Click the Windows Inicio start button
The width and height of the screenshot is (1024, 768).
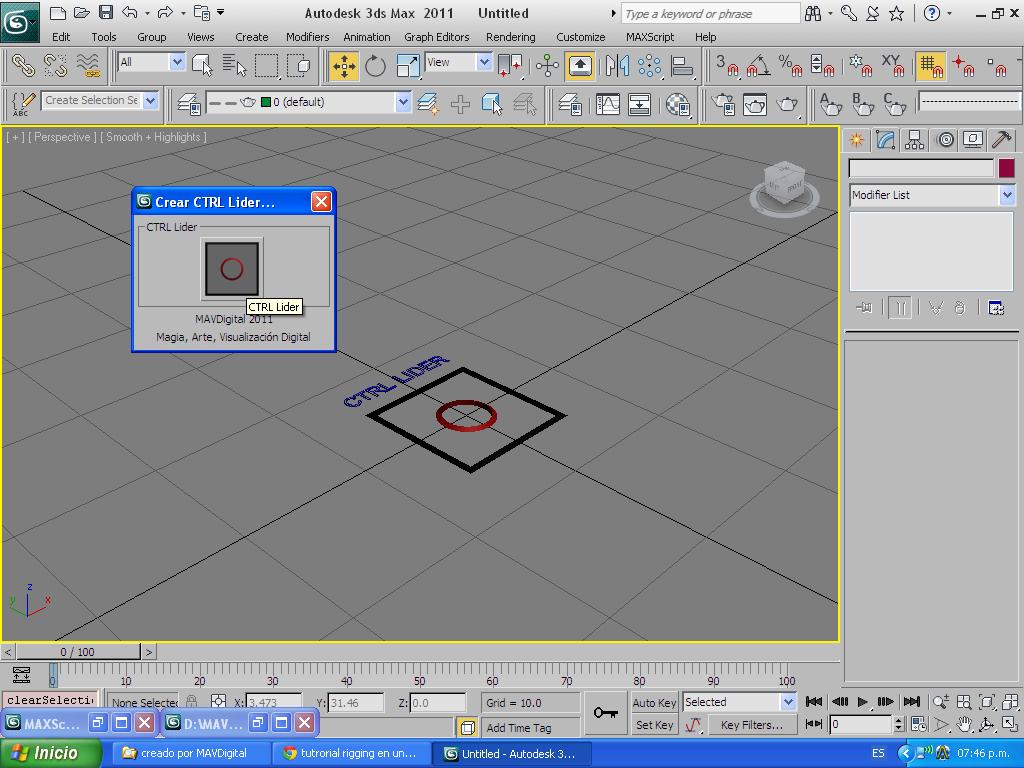coord(50,754)
